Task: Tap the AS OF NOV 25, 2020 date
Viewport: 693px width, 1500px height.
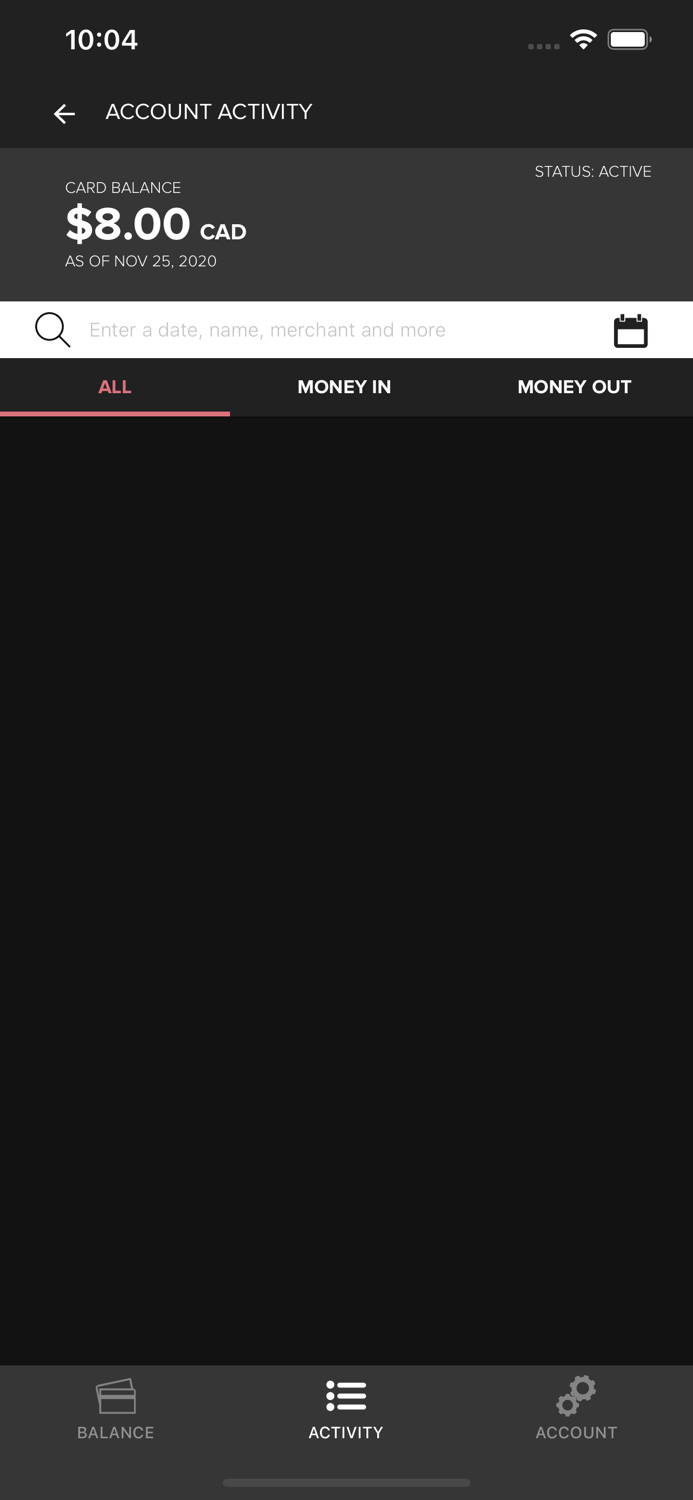Action: click(141, 261)
